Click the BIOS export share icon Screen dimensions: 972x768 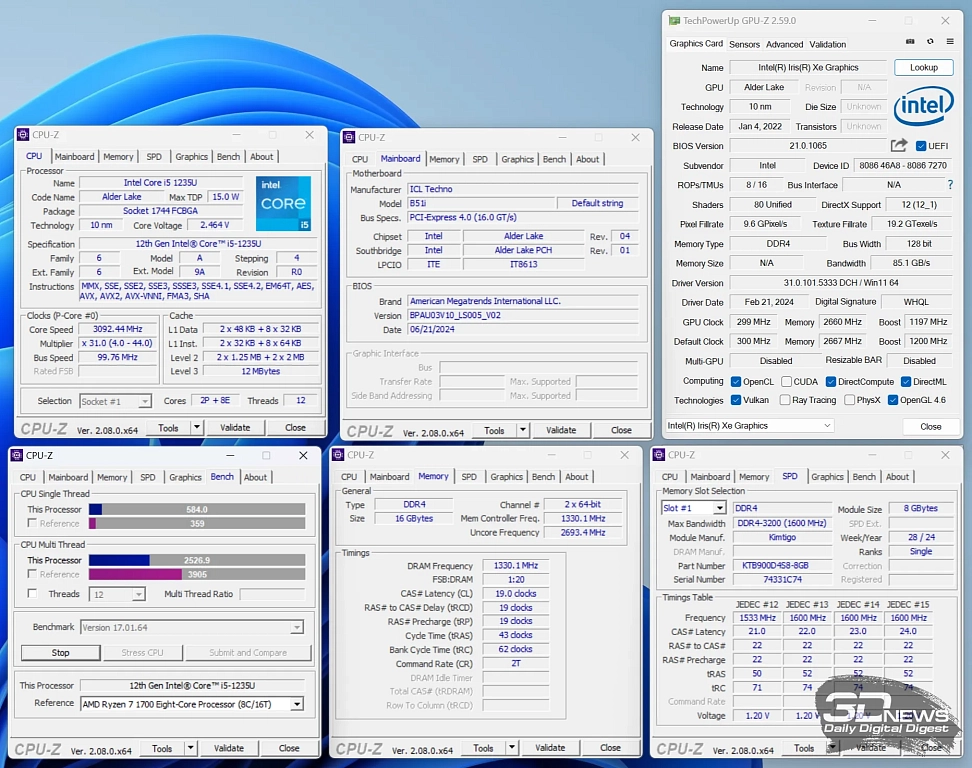tap(899, 146)
